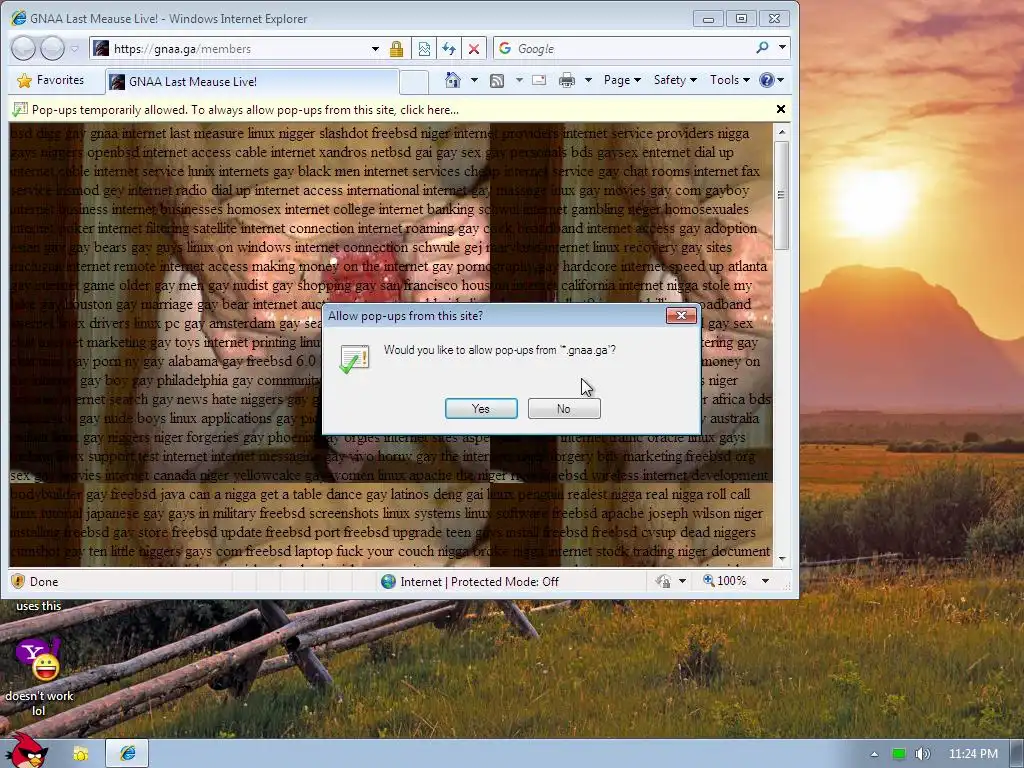Open the zoom level dropdown arrow
Screen dimensions: 1024x768
[765, 581]
